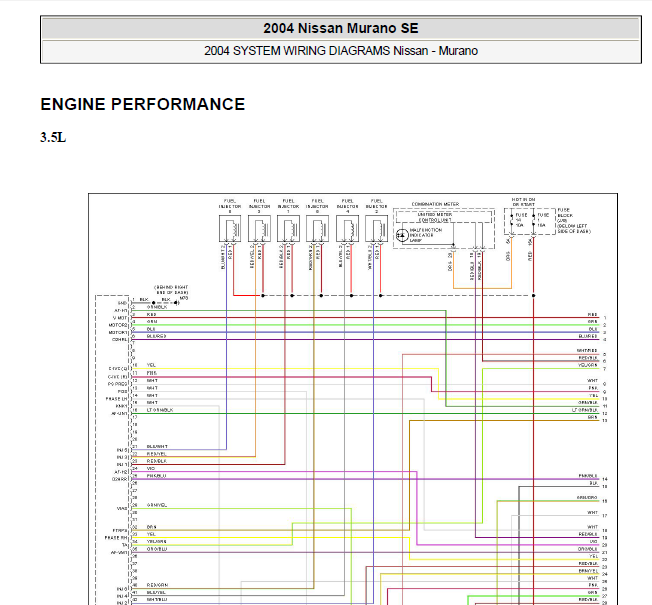Click the RED/GRN wire label at pin 40
The width and height of the screenshot is (652, 605).
point(157,585)
